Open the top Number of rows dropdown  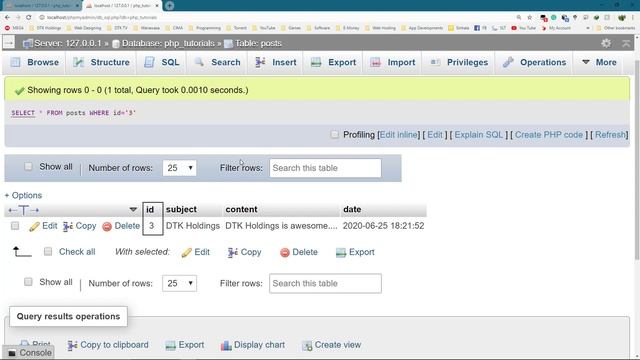[179, 168]
